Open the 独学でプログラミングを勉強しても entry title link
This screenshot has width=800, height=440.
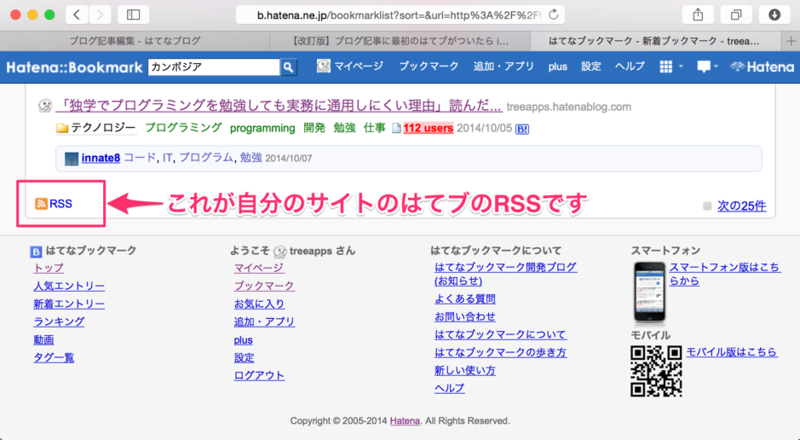[279, 106]
